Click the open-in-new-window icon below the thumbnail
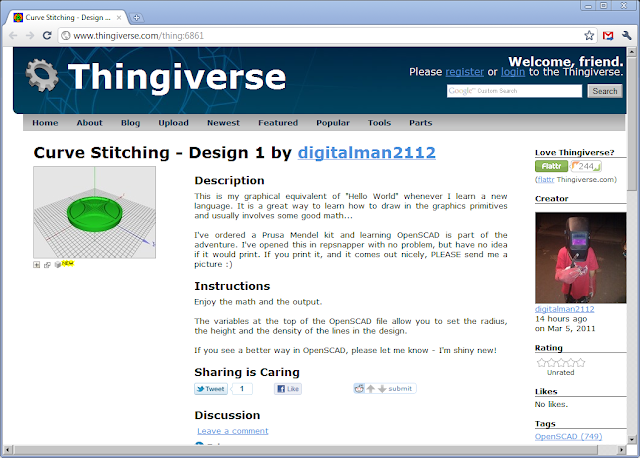Screen dimensions: 640x458 pyautogui.click(x=47, y=265)
